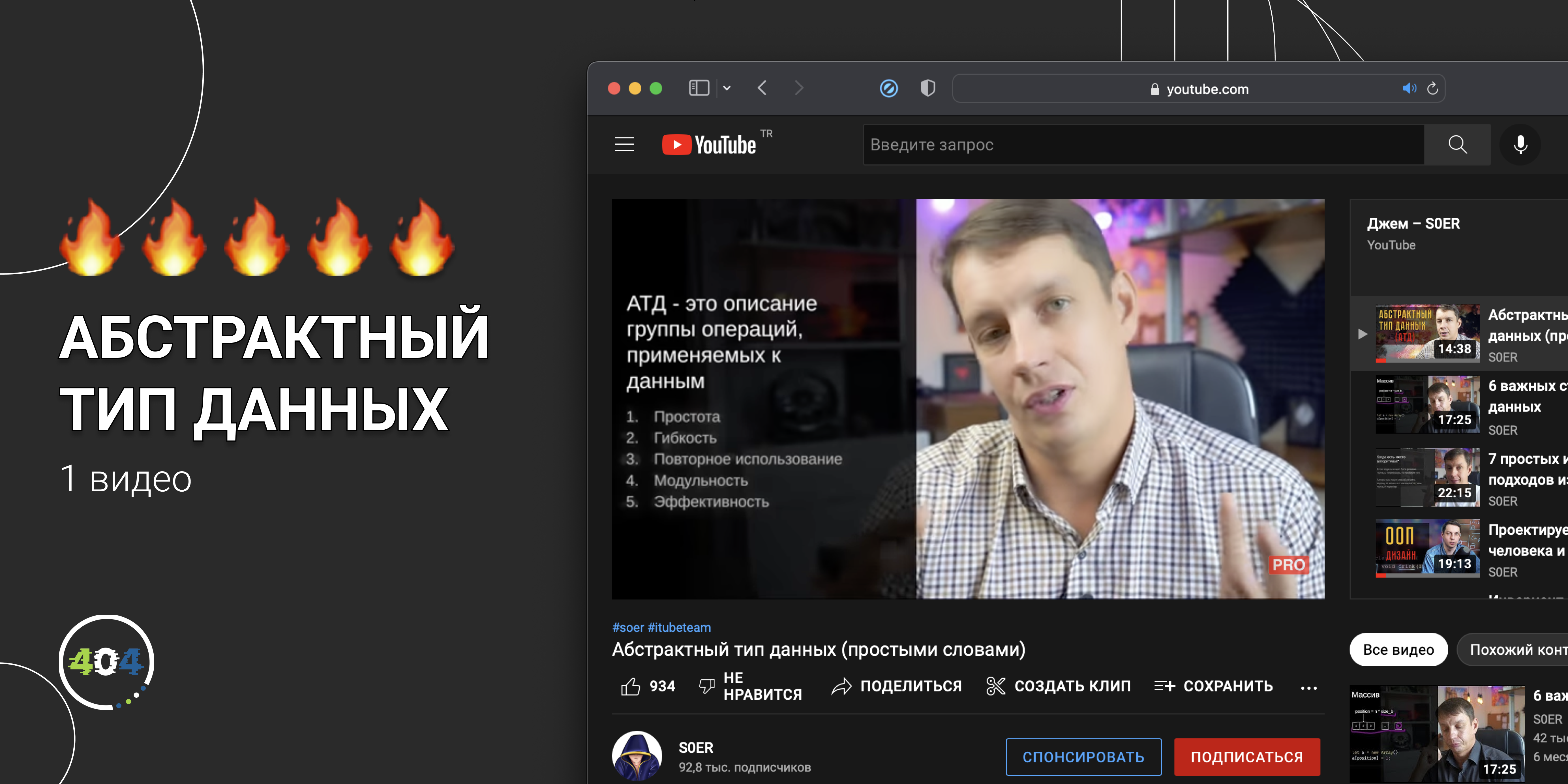
Task: Open the sidebar options dropdown chevron
Action: (727, 88)
